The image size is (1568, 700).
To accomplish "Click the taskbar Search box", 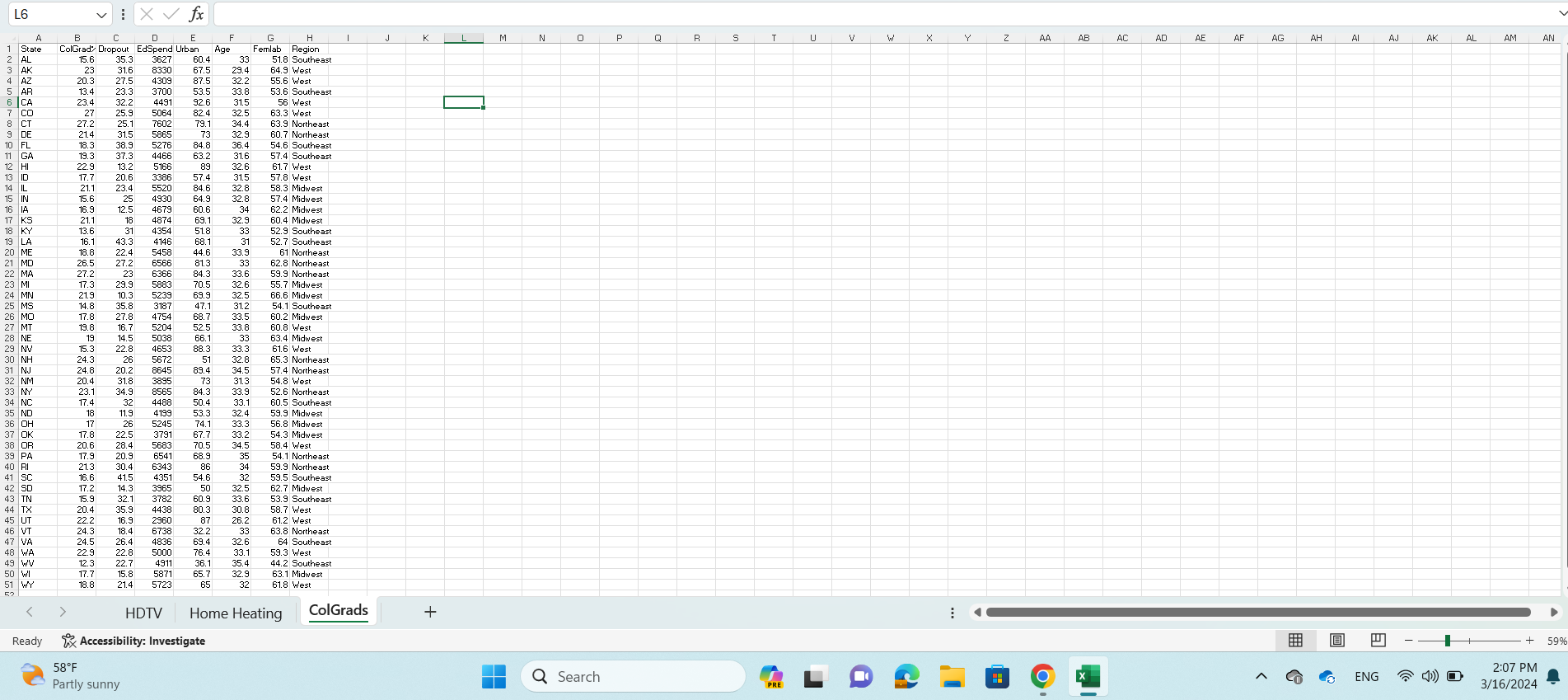I will pyautogui.click(x=633, y=677).
